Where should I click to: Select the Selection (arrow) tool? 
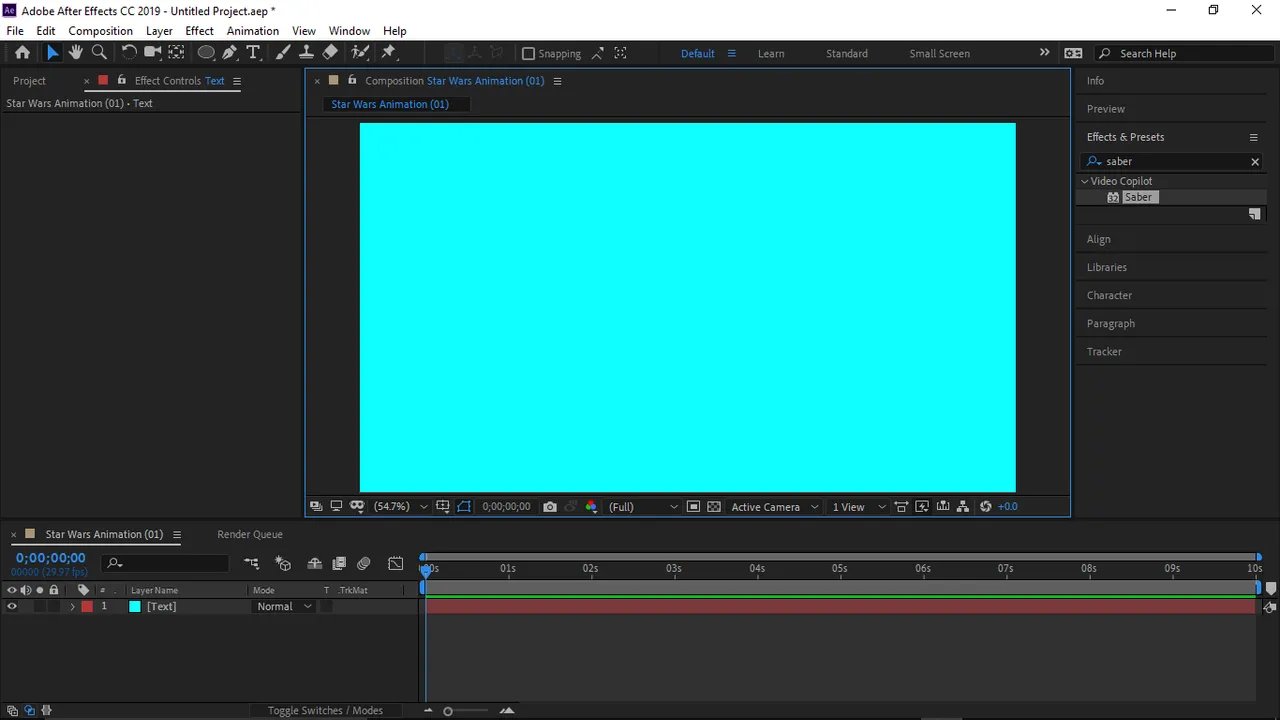(x=52, y=53)
